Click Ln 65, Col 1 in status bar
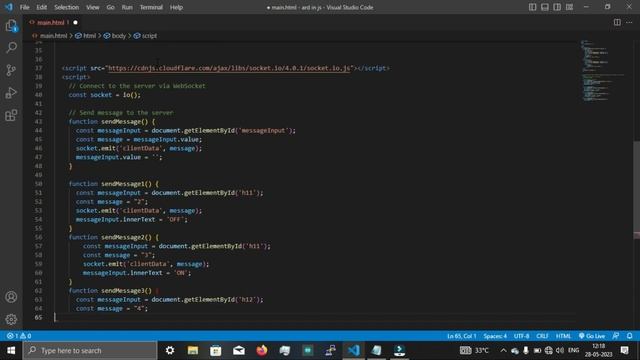The width and height of the screenshot is (640, 360). 462,336
